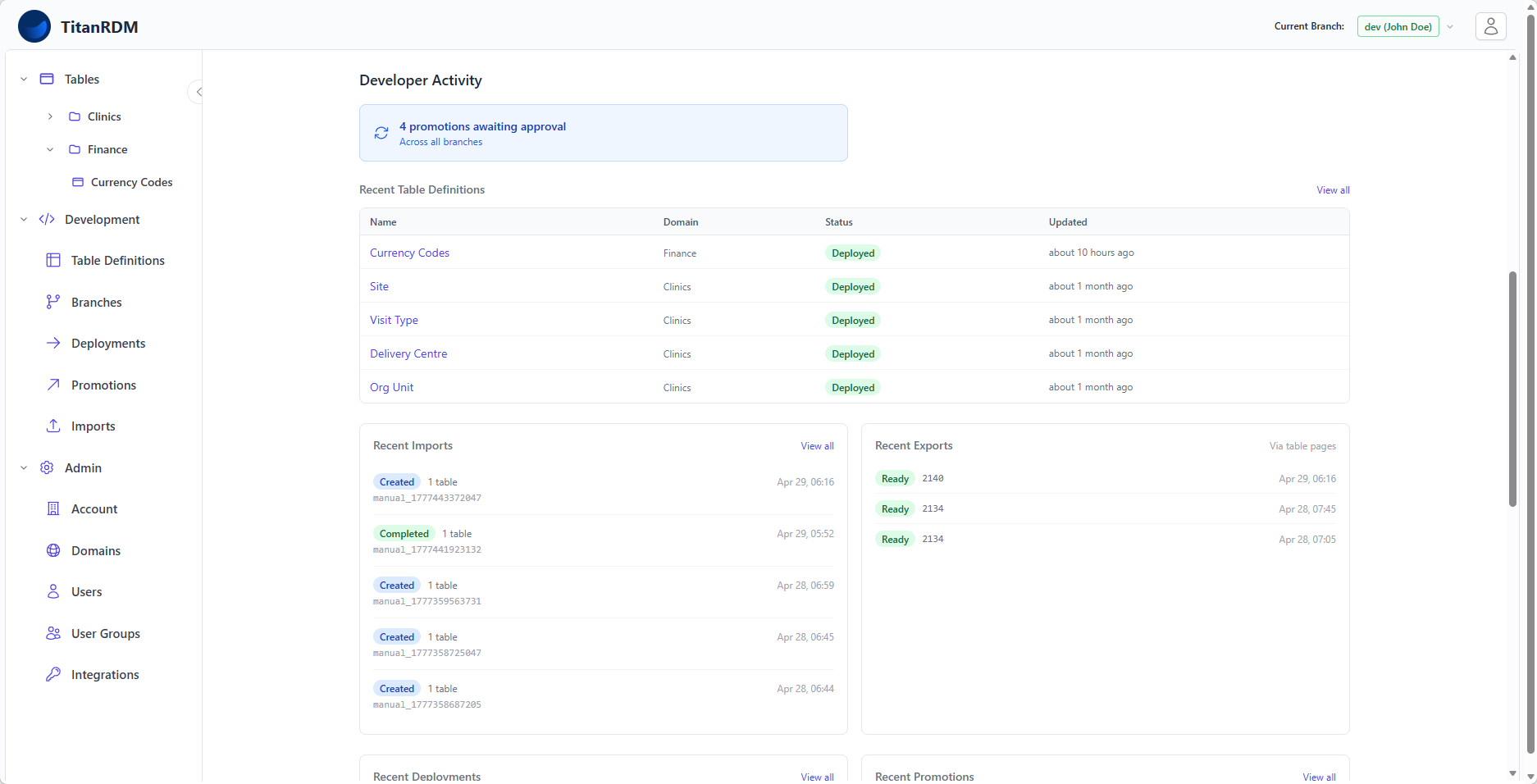1537x784 pixels.
Task: Click the Tables section icon
Action: coord(47,79)
